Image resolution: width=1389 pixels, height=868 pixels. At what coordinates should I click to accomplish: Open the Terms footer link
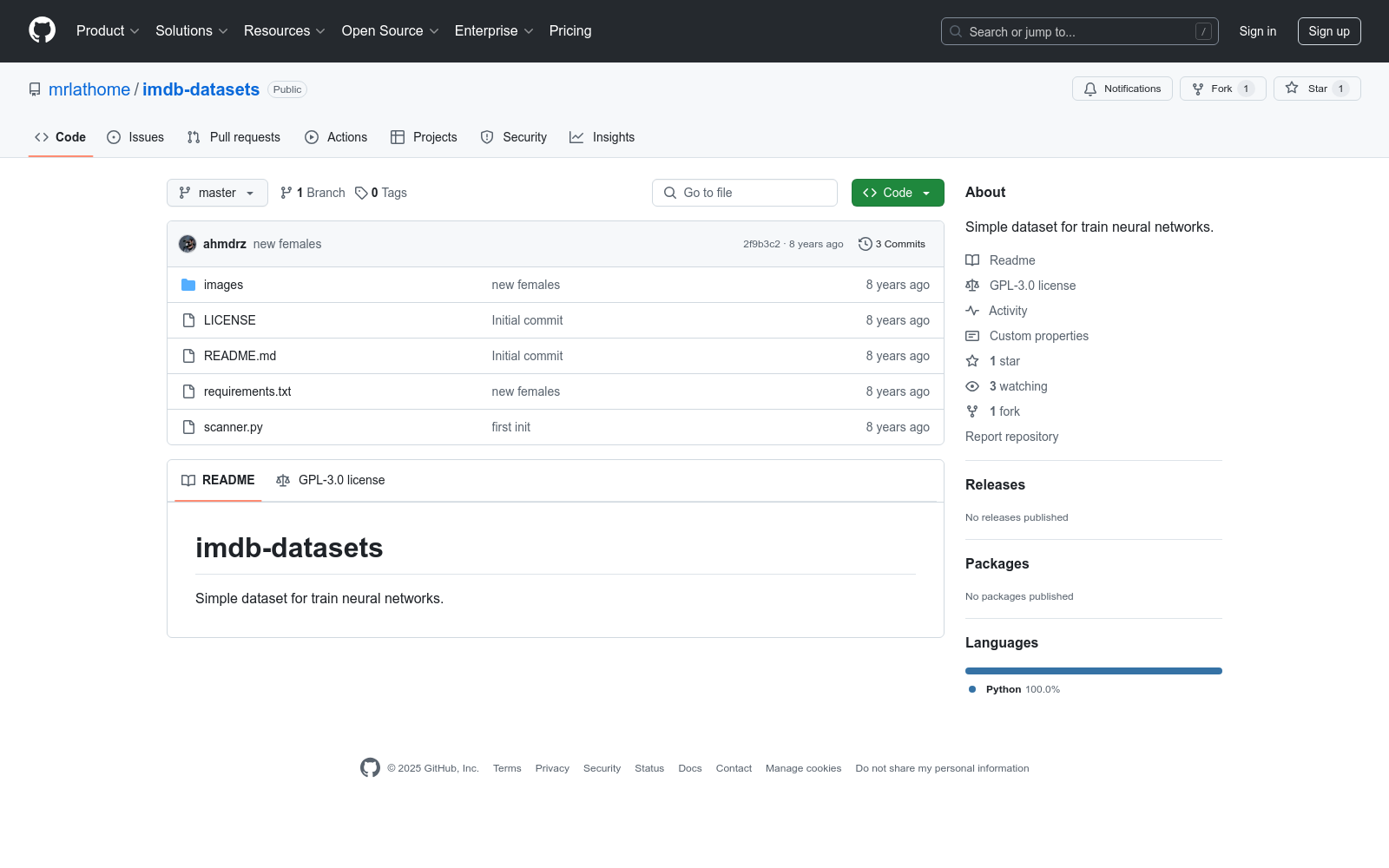(x=507, y=768)
